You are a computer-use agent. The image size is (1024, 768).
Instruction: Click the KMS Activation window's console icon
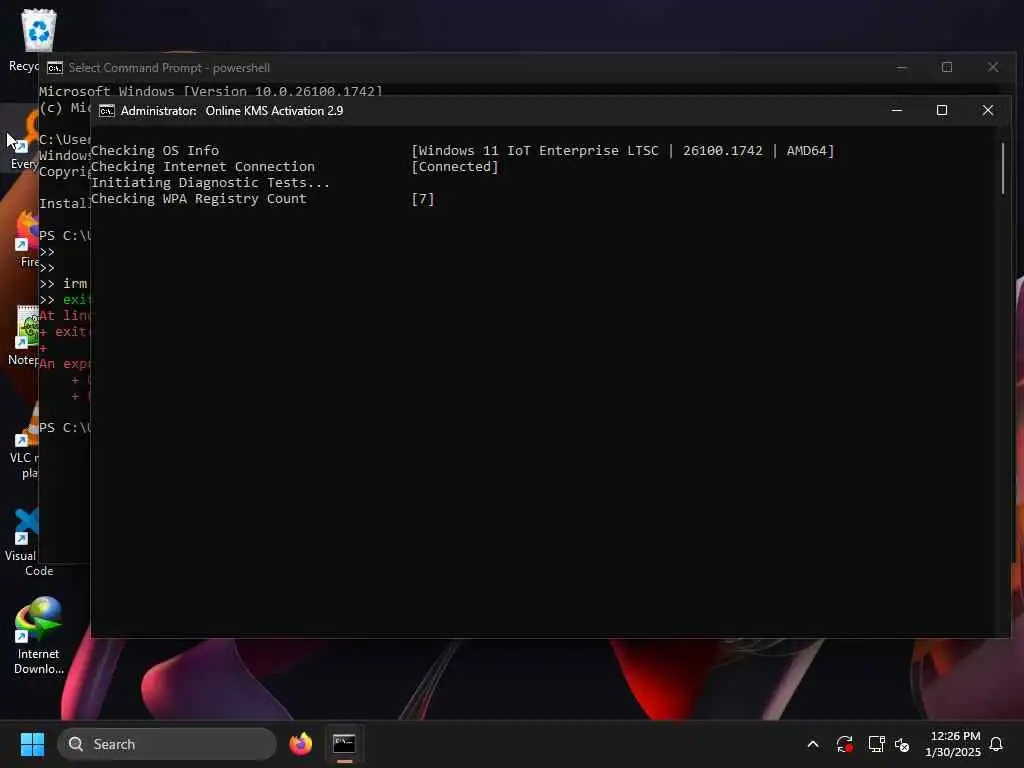(106, 111)
